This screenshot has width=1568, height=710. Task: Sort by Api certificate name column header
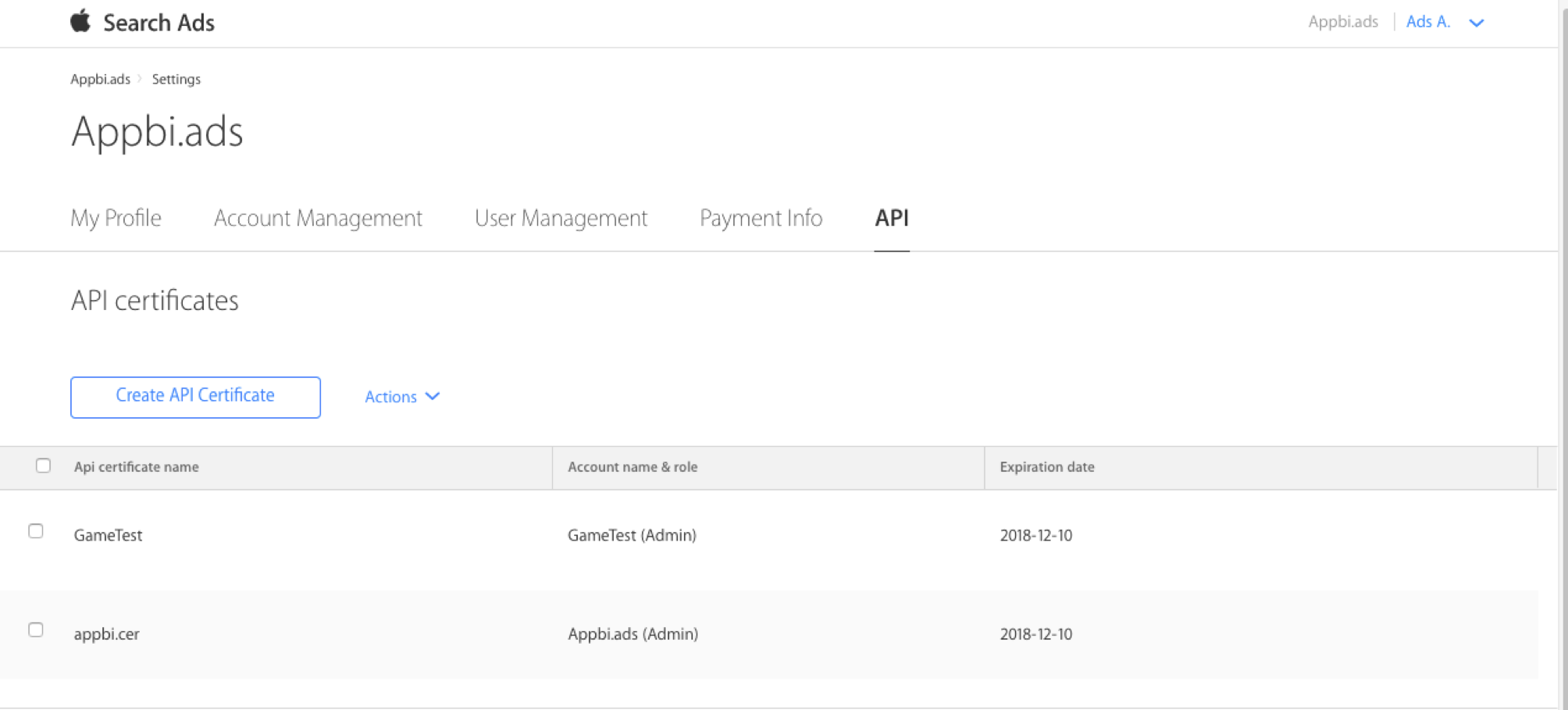pyautogui.click(x=137, y=467)
